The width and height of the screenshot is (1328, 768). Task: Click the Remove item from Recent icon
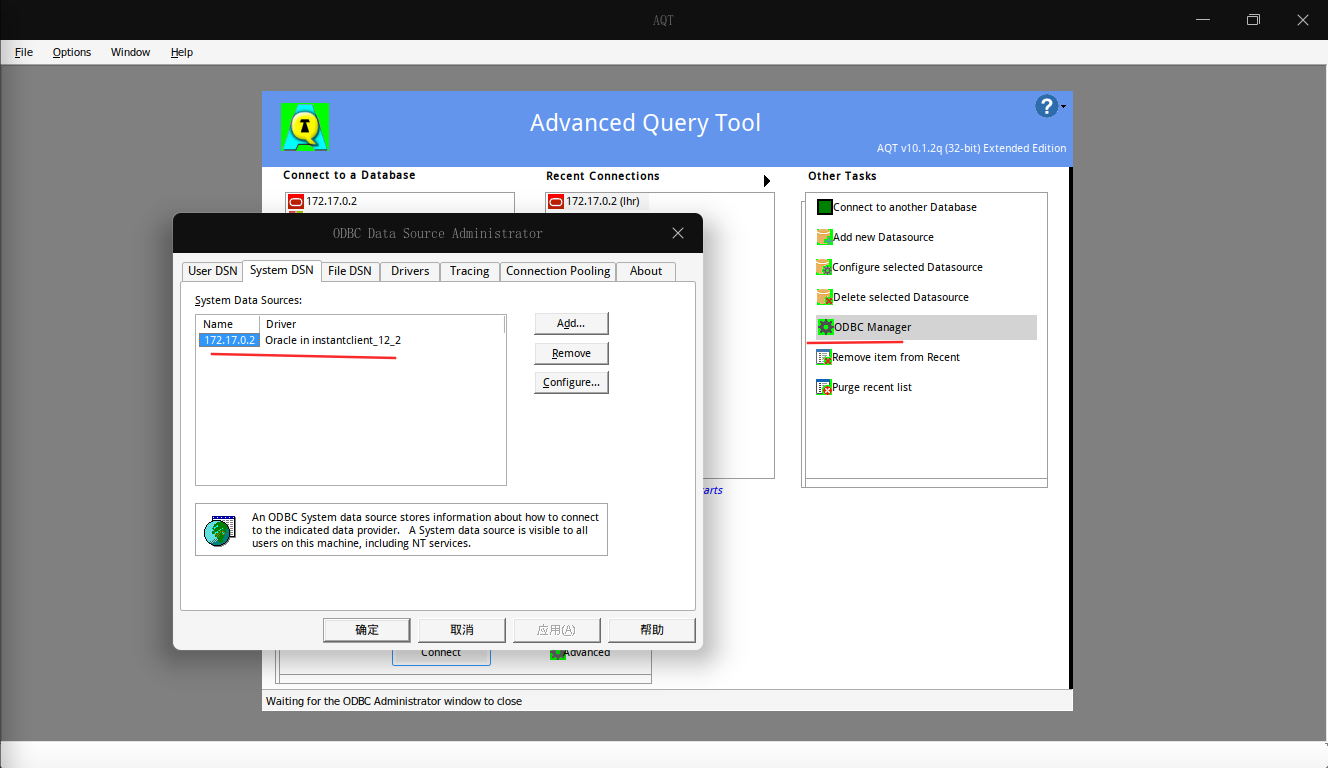click(825, 357)
